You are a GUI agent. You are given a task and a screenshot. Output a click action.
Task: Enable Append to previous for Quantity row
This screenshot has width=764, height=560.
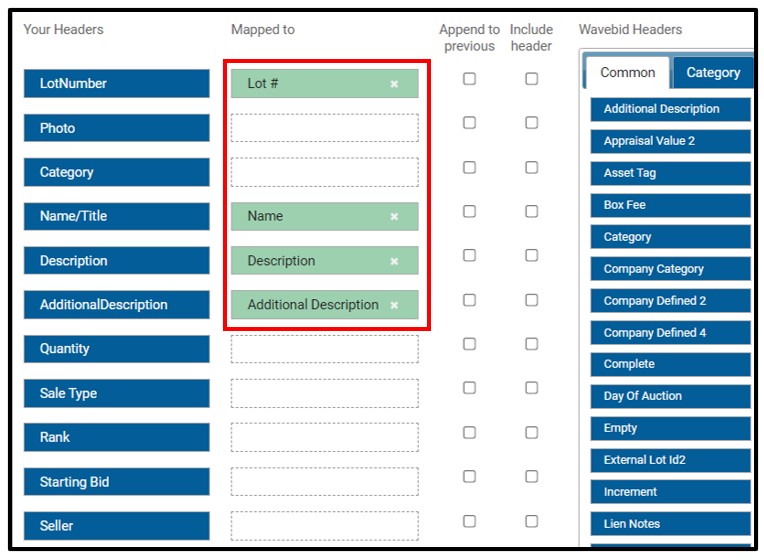tap(469, 344)
